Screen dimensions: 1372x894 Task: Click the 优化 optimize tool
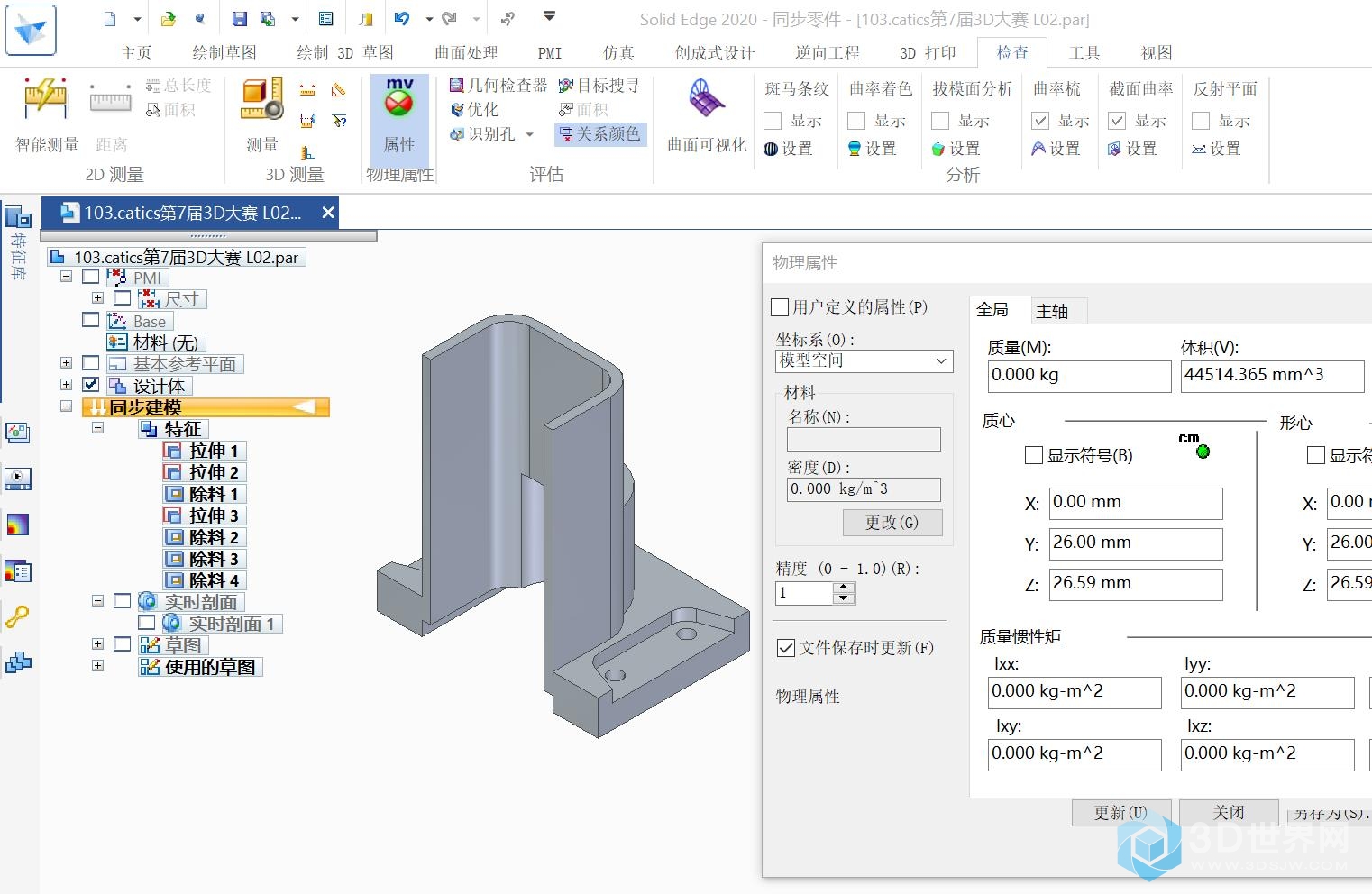point(475,110)
